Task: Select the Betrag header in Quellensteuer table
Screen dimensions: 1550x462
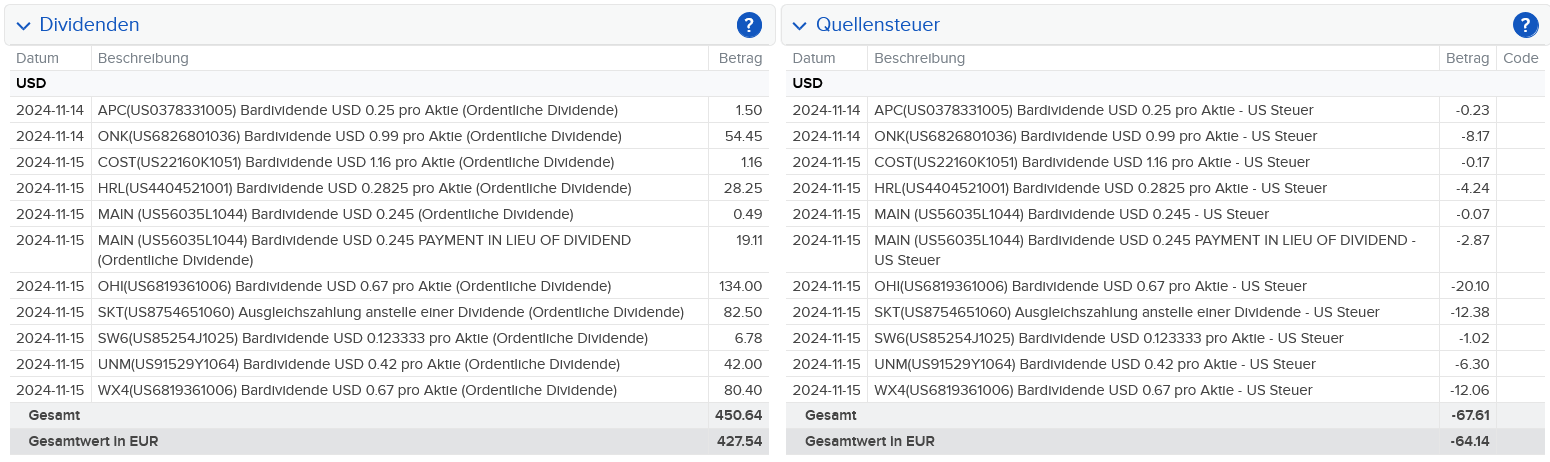Action: pyautogui.click(x=1467, y=58)
